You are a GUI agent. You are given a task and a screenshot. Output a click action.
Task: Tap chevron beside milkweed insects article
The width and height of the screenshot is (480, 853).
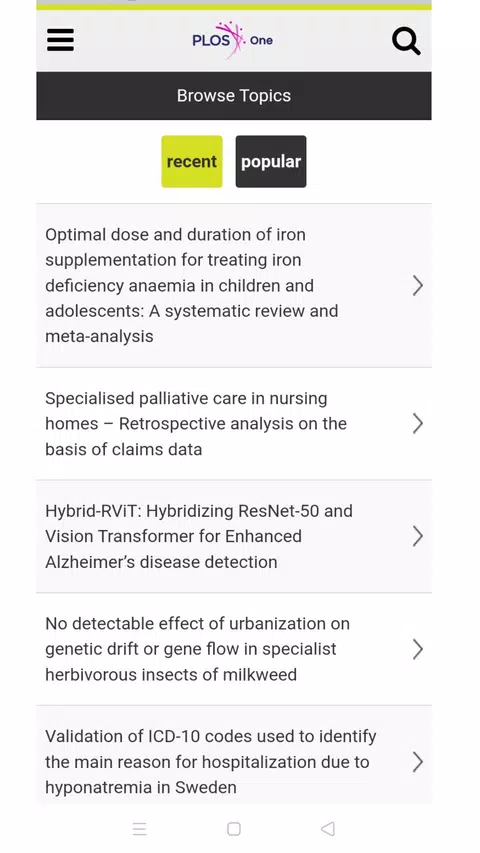click(417, 649)
